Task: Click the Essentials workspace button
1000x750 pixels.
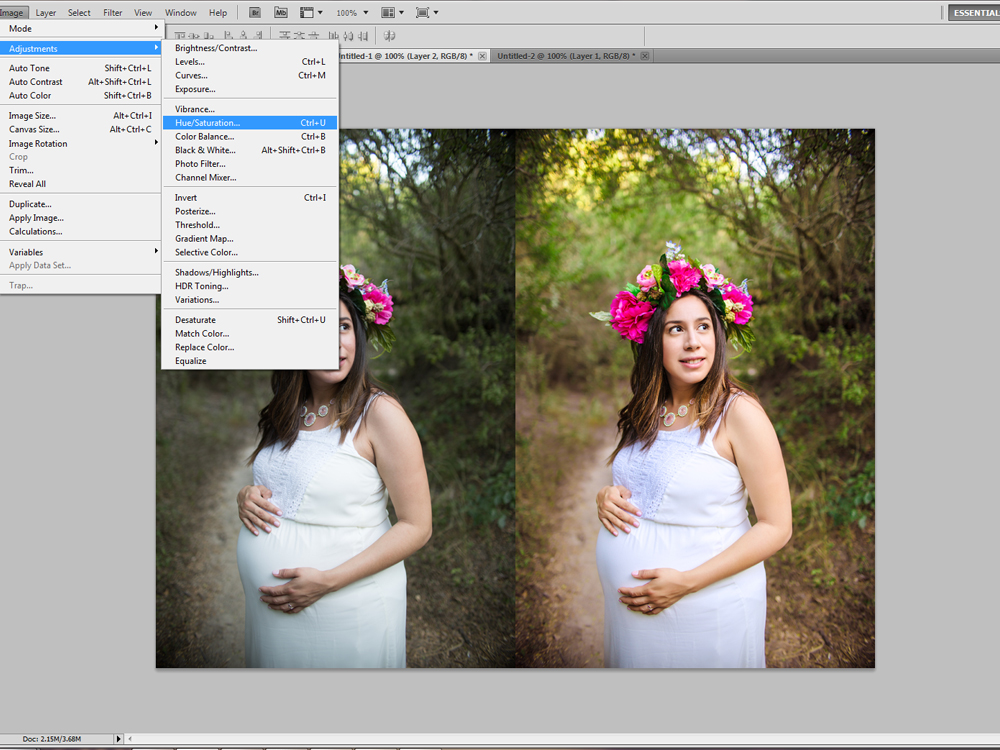Action: coord(973,13)
